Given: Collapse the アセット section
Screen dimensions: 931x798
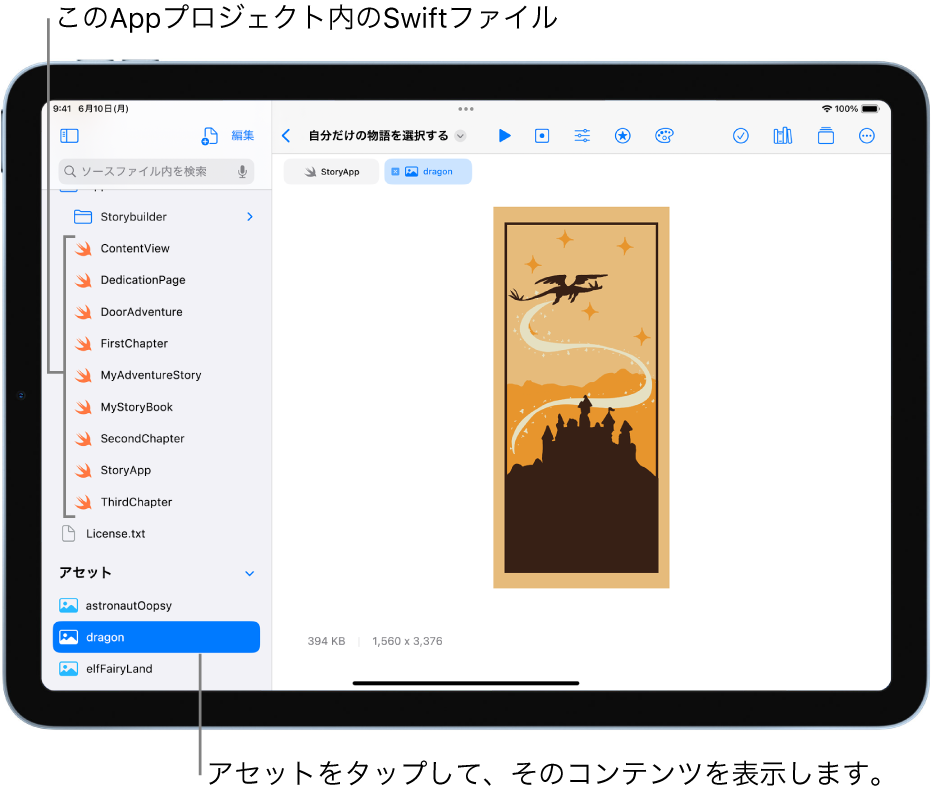Looking at the screenshot, I should (x=249, y=574).
